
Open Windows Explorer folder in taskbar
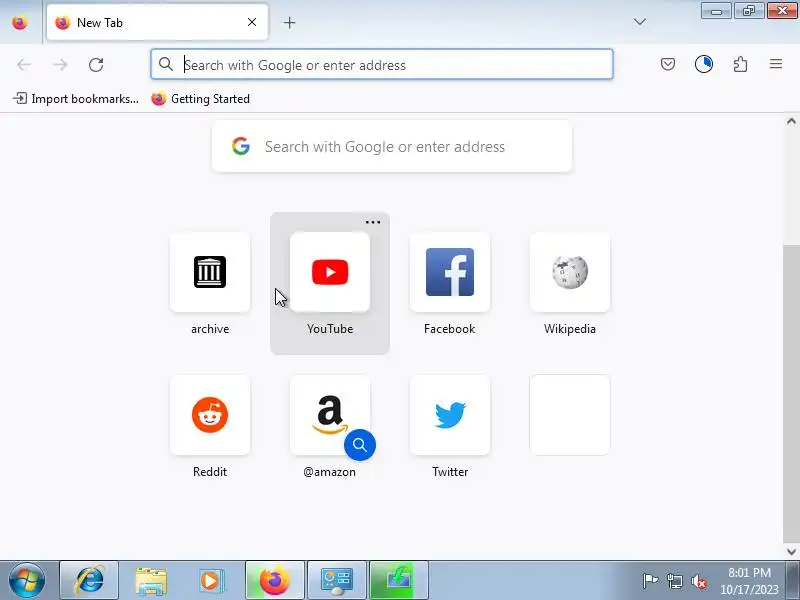pos(151,581)
